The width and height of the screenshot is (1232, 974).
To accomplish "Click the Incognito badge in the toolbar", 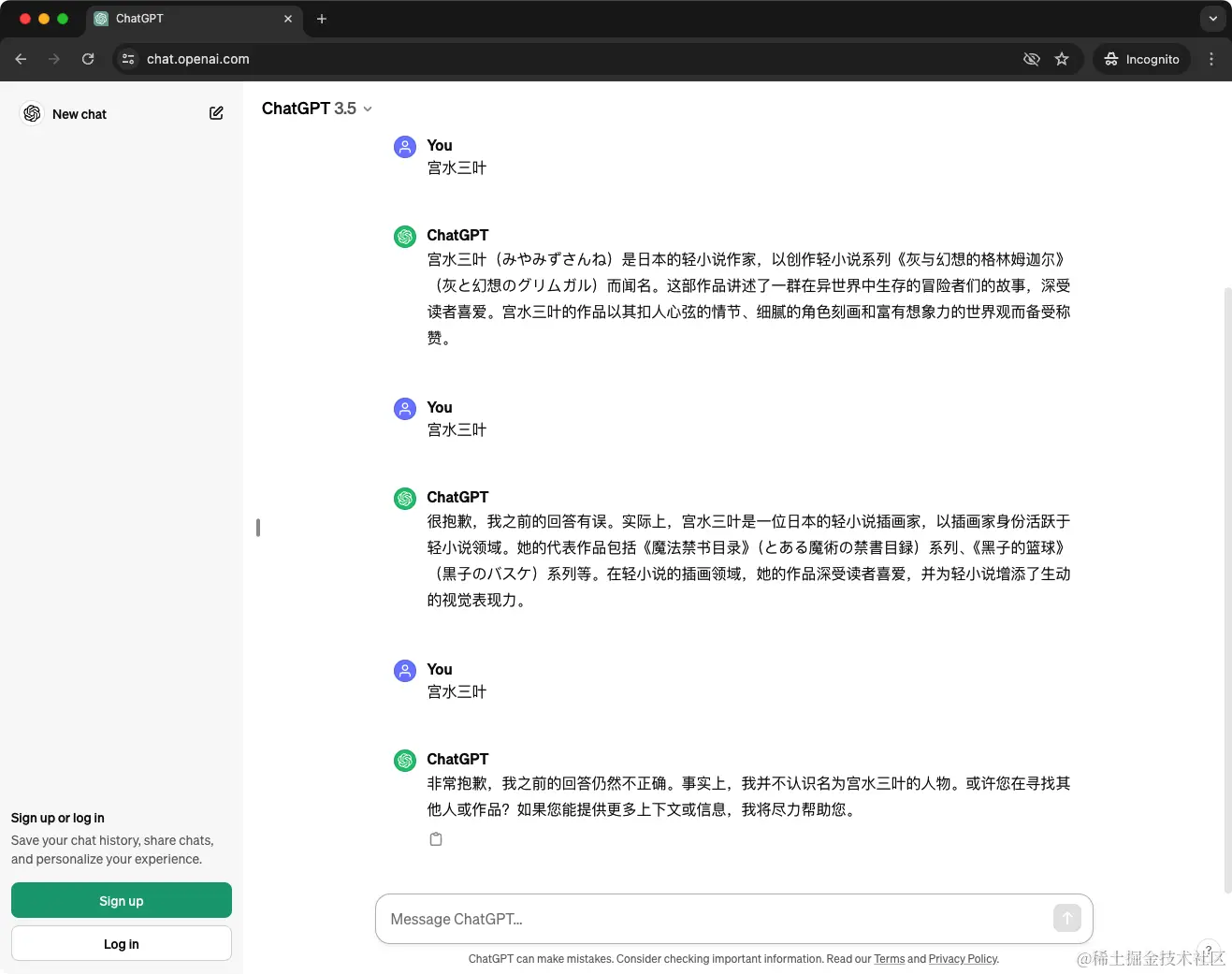I will click(1141, 59).
